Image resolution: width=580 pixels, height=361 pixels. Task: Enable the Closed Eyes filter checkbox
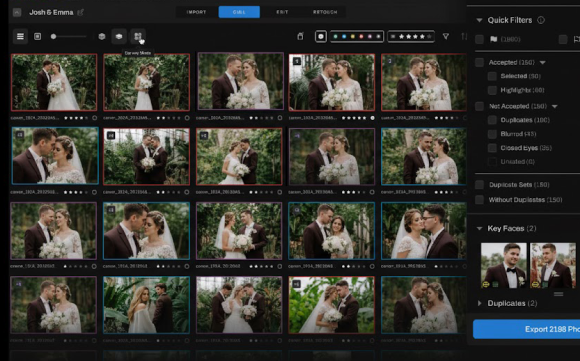pyautogui.click(x=492, y=148)
